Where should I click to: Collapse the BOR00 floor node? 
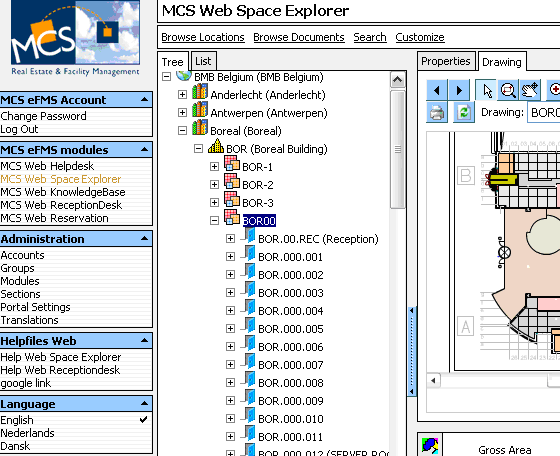(214, 221)
